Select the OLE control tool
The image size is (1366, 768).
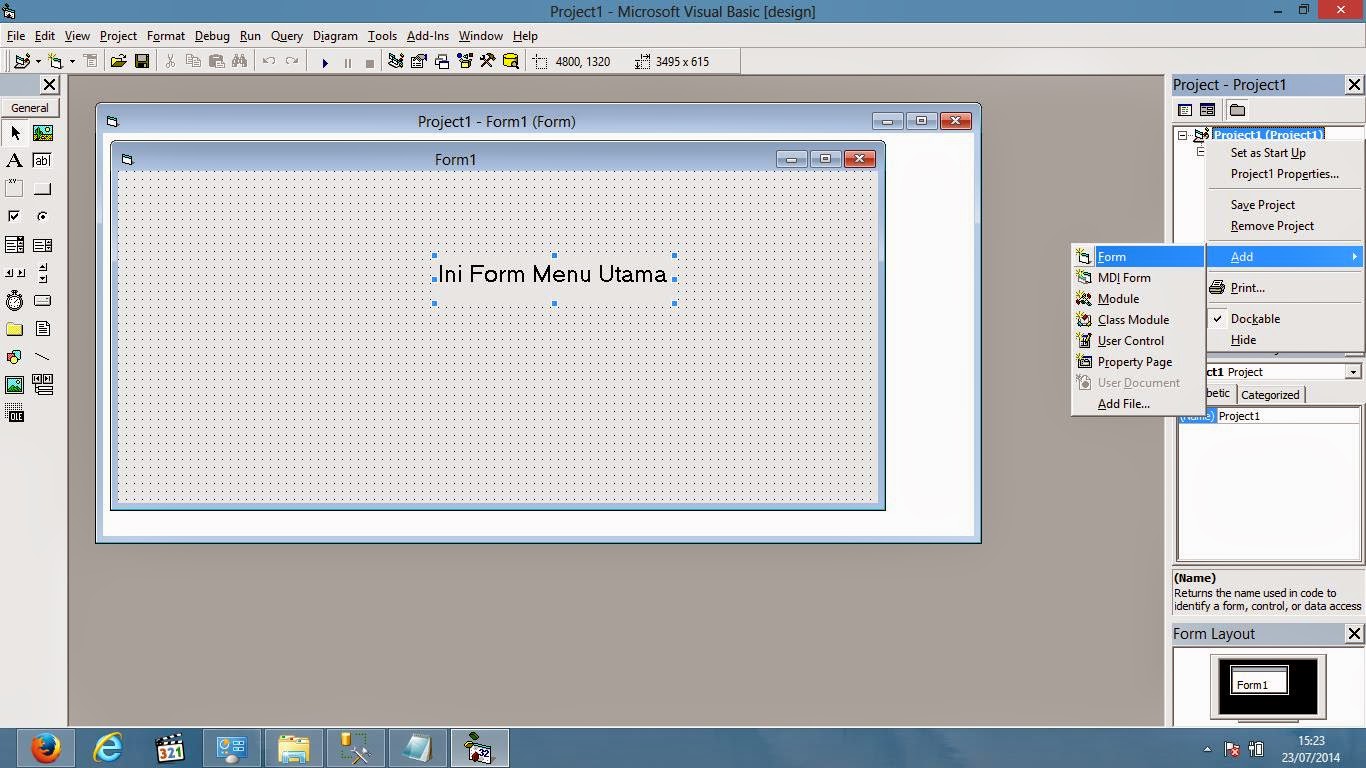click(15, 413)
